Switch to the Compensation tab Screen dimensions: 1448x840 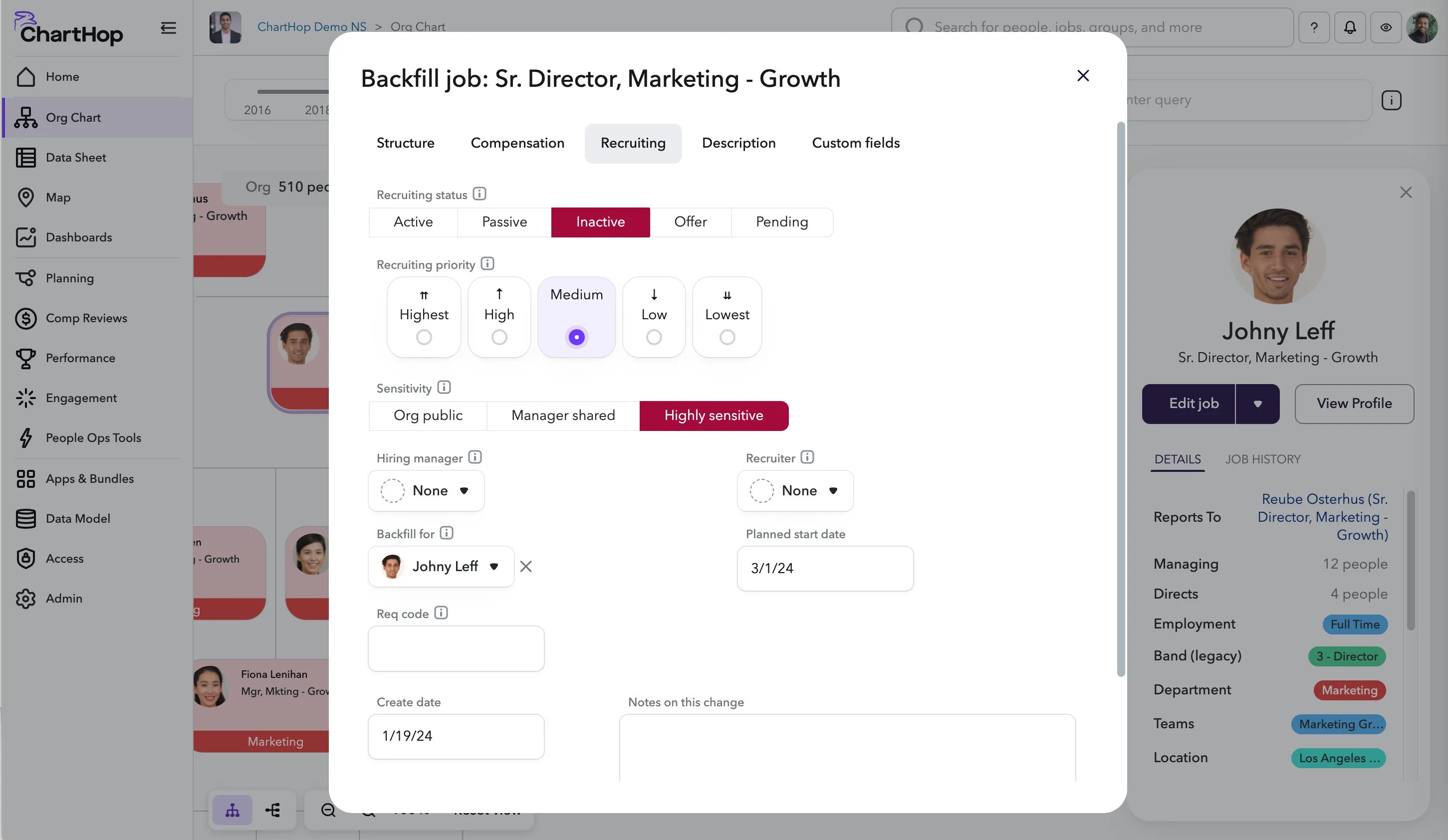tap(517, 143)
